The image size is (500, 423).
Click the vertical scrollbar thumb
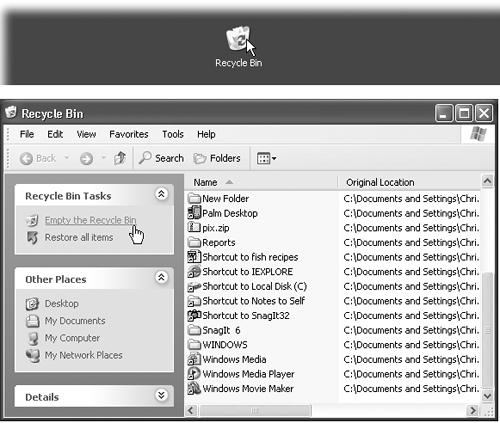(487, 331)
